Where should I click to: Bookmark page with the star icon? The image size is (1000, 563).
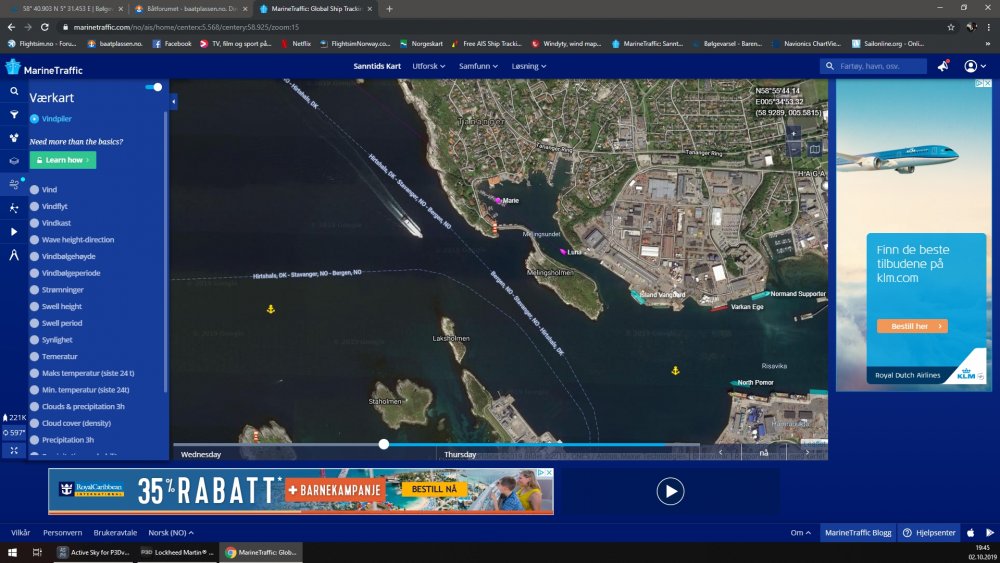951,27
